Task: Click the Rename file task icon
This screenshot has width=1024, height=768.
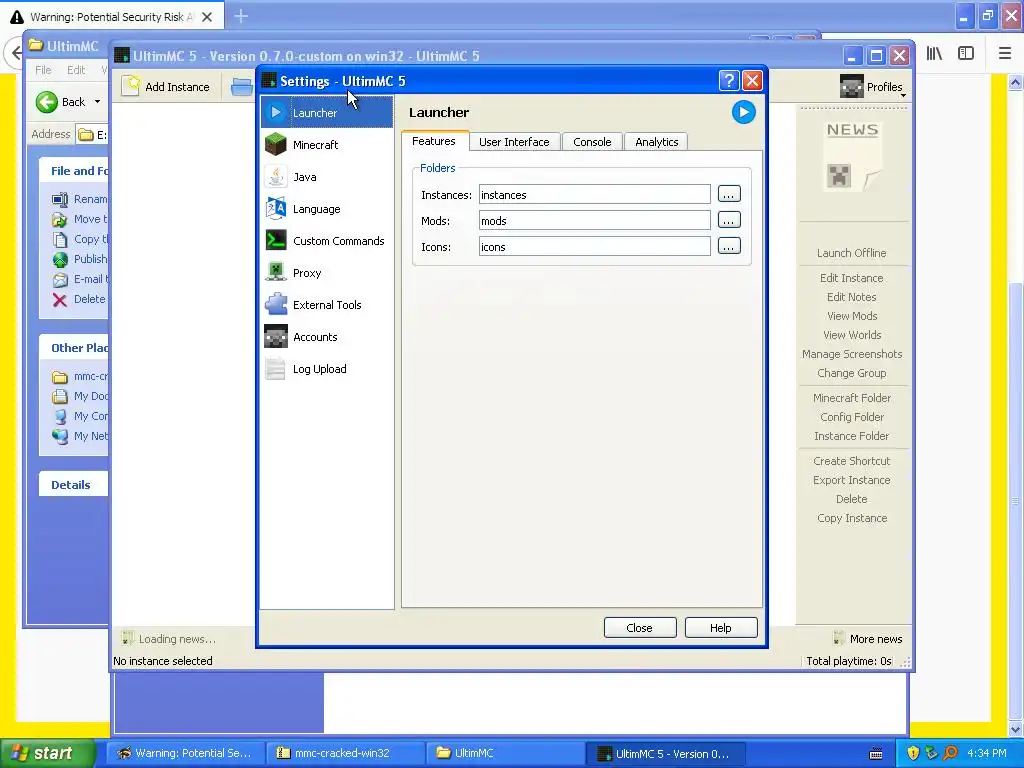Action: tap(59, 199)
